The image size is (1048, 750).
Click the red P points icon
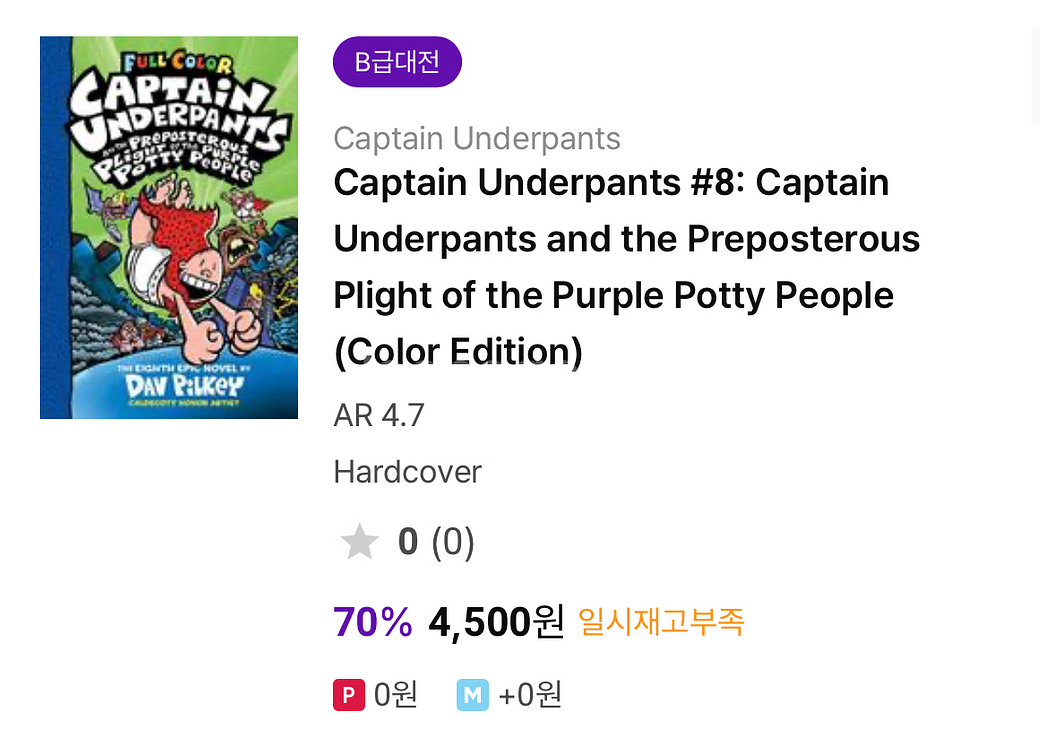pyautogui.click(x=348, y=694)
